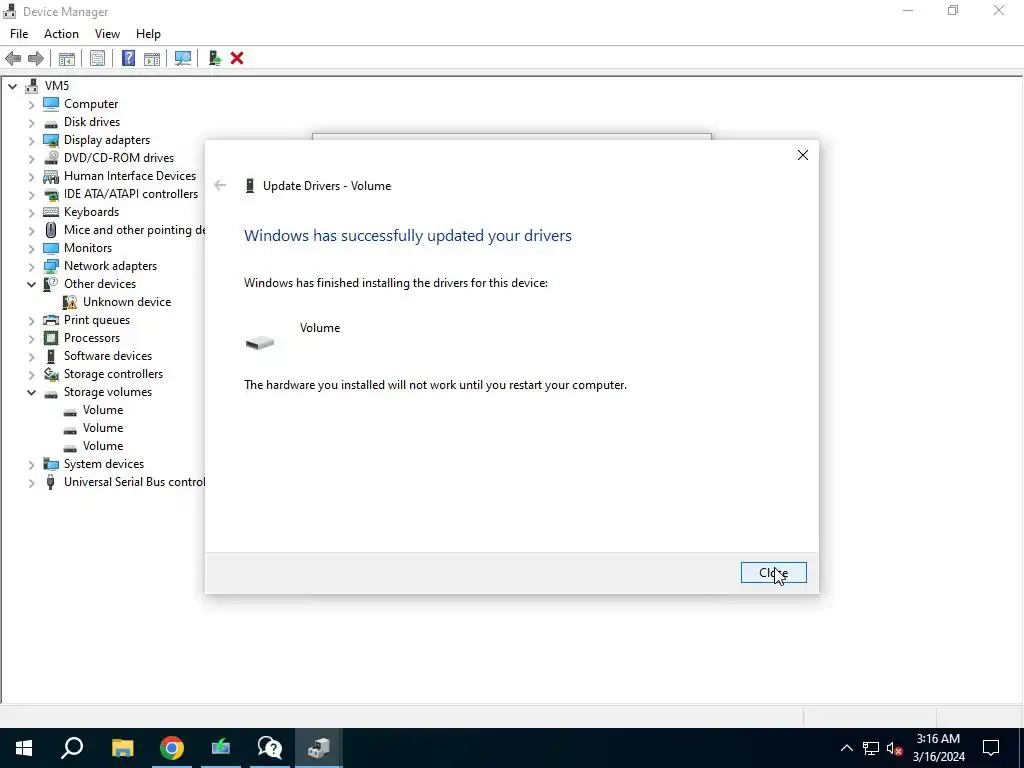Screen dimensions: 1024x768
Task: Expand the Disk drives category
Action: click(31, 122)
